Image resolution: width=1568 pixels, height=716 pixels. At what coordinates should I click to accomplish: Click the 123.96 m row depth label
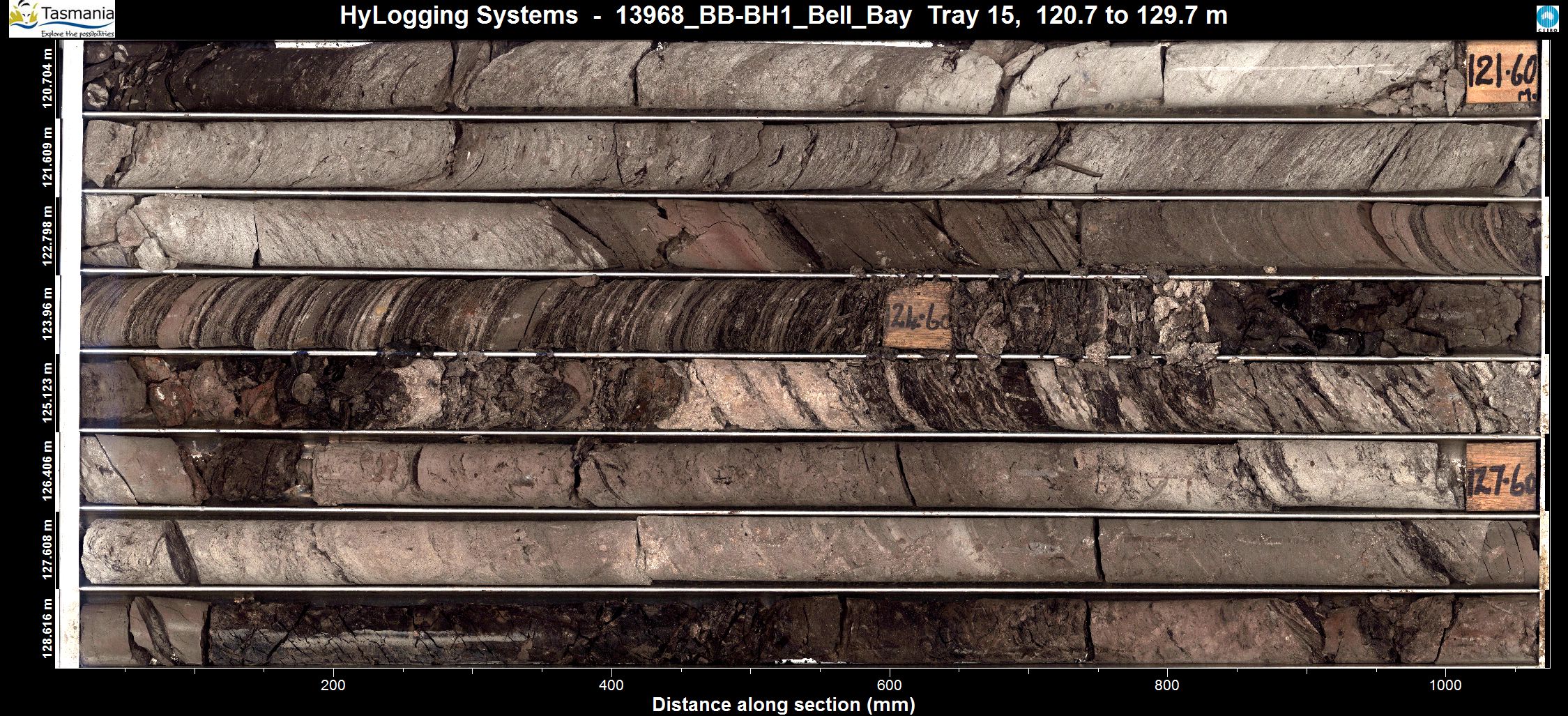(x=47, y=314)
